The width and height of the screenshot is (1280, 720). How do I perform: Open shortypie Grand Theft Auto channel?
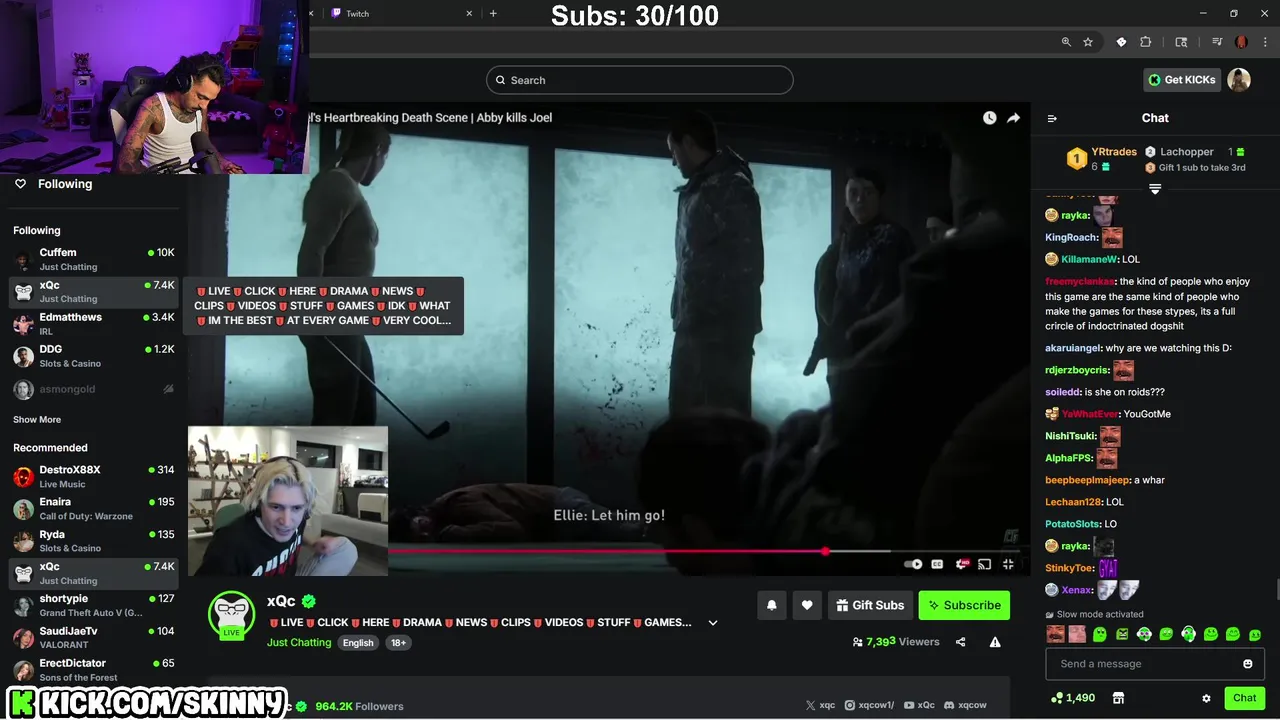[x=94, y=605]
